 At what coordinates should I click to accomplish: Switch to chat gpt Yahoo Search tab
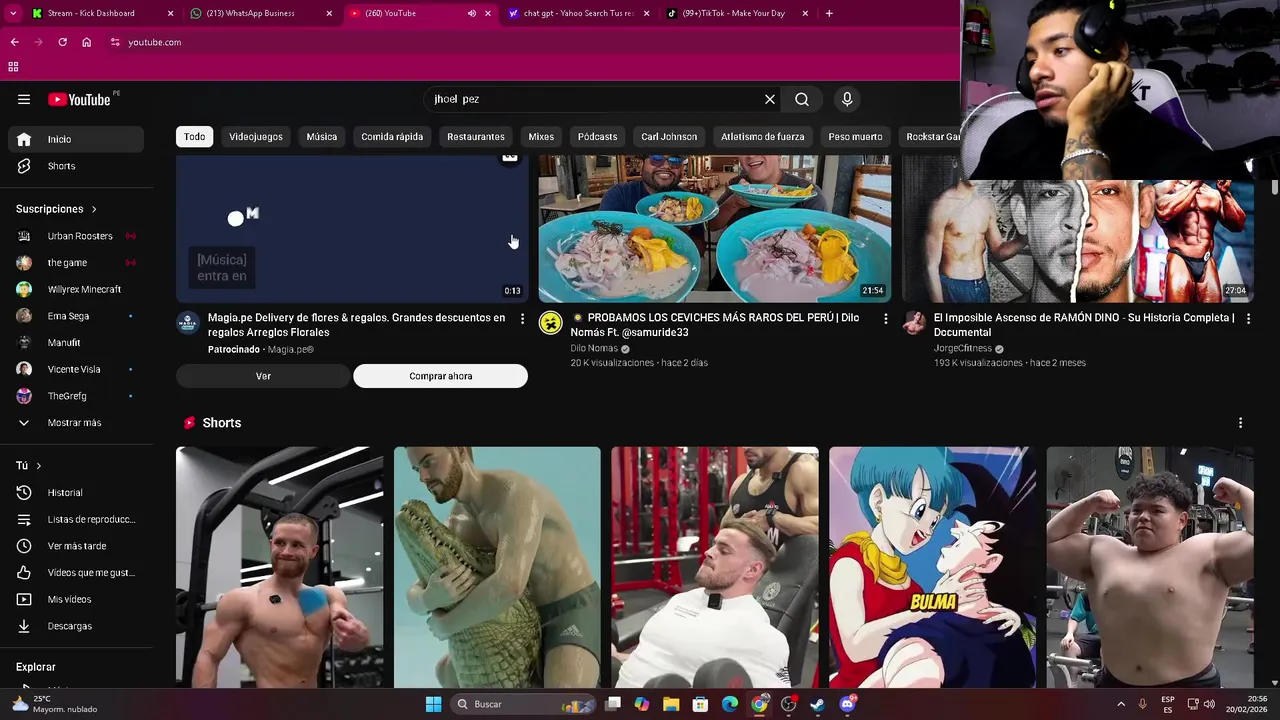pos(578,13)
